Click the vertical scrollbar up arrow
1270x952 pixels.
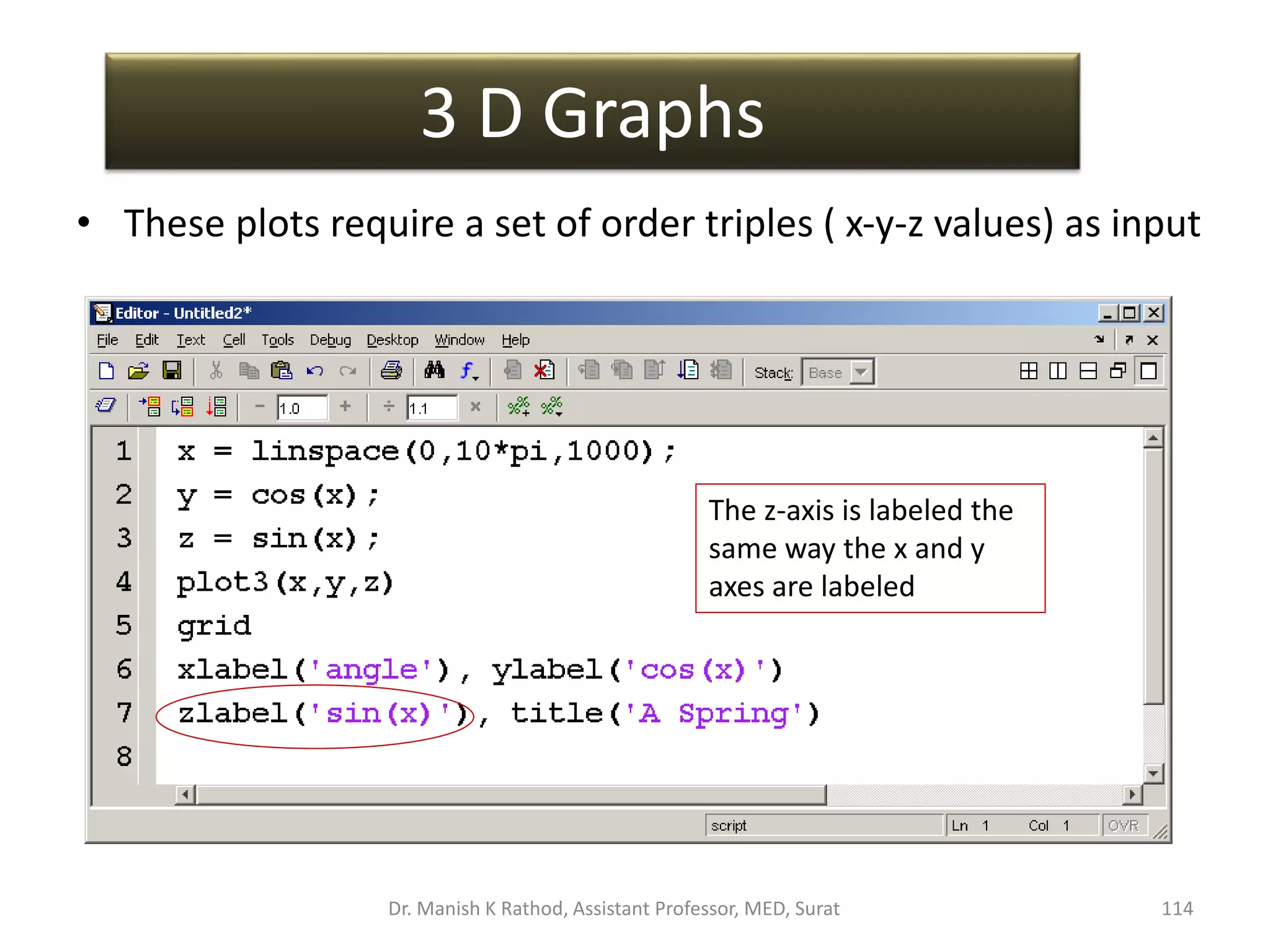point(1153,438)
